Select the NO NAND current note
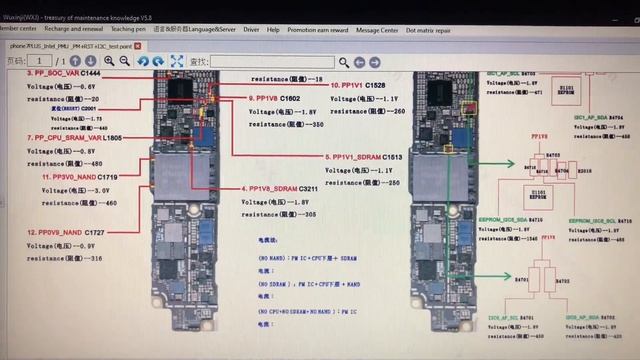The width and height of the screenshot is (640, 360). point(307,258)
